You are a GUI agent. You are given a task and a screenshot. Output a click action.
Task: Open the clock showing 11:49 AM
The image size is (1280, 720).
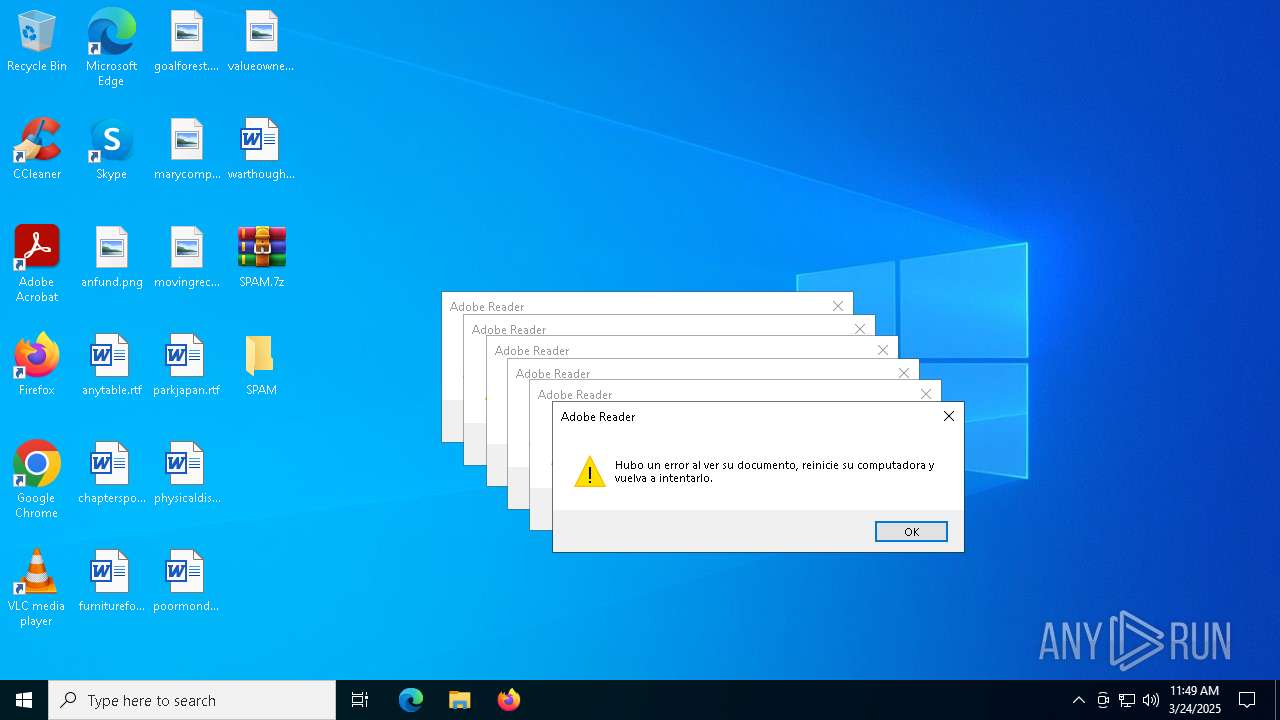pyautogui.click(x=1195, y=700)
